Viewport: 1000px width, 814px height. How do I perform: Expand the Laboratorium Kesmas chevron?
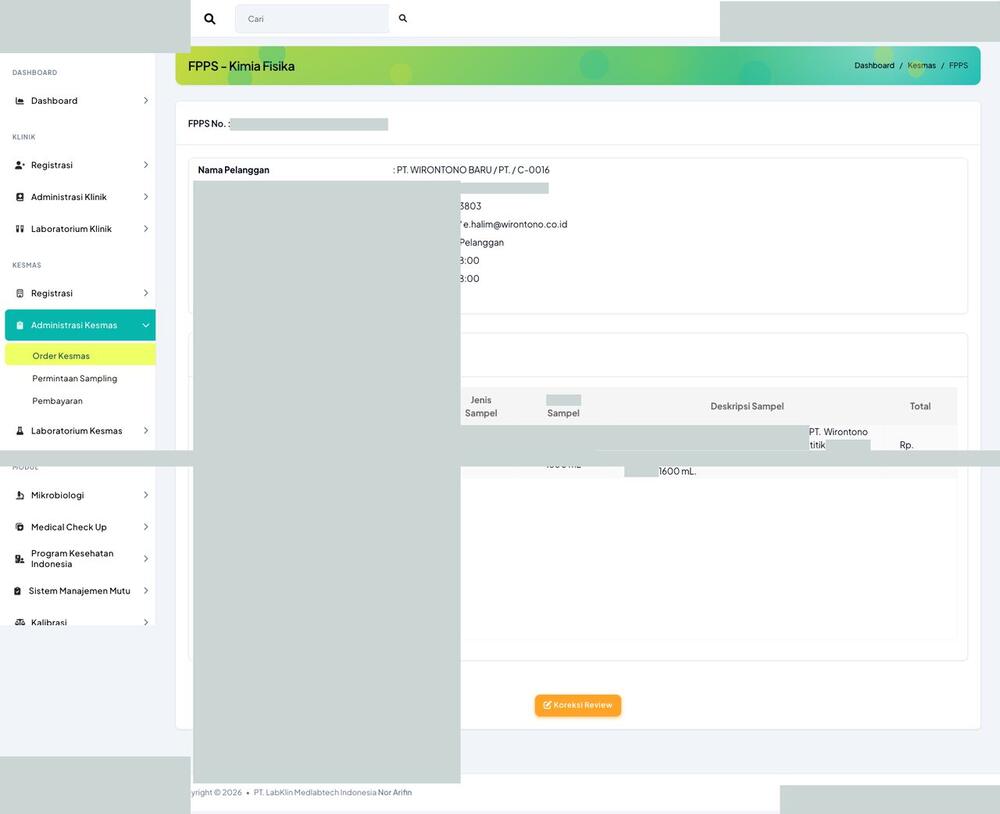click(x=145, y=431)
